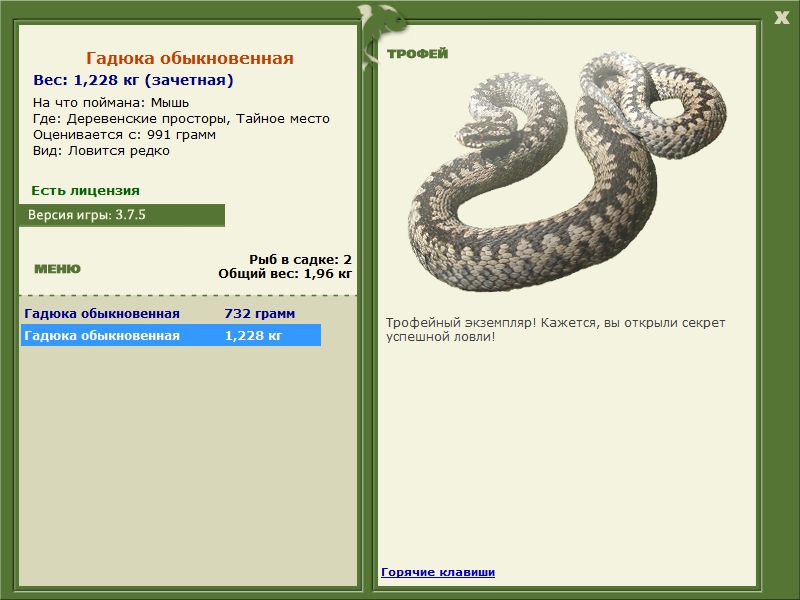Screen dimensions: 800x600
Task: Click the Вес: 1,228 кг (зачетная) line
Action: coord(133,80)
